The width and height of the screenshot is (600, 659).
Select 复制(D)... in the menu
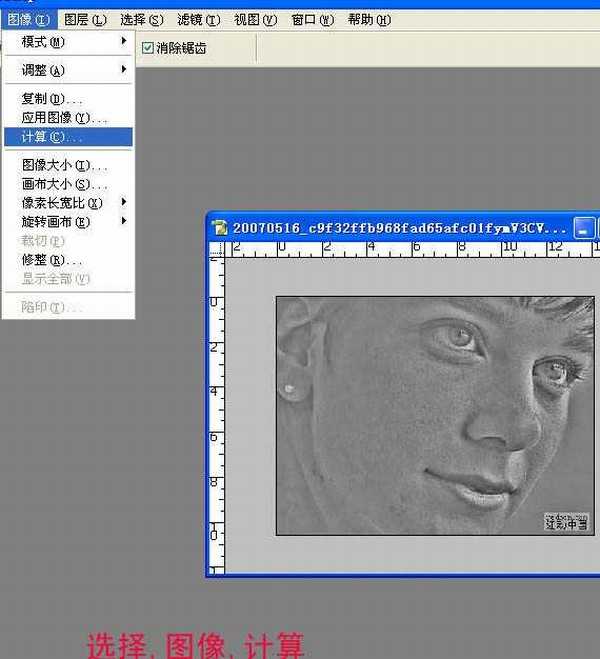52,99
